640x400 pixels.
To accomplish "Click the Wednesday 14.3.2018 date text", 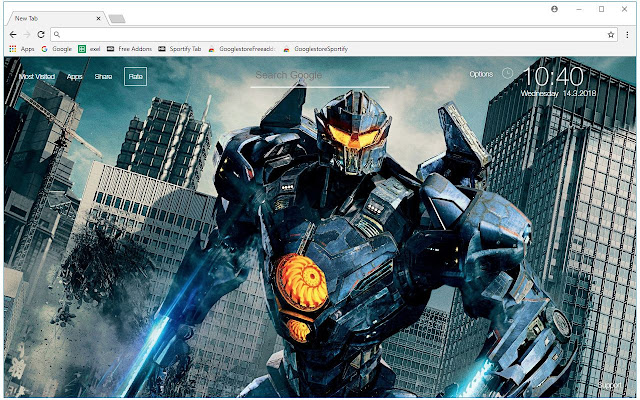I will 558,93.
